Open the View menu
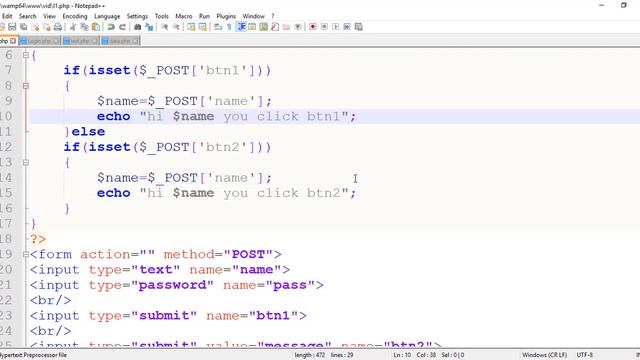The width and height of the screenshot is (640, 360). tap(49, 16)
